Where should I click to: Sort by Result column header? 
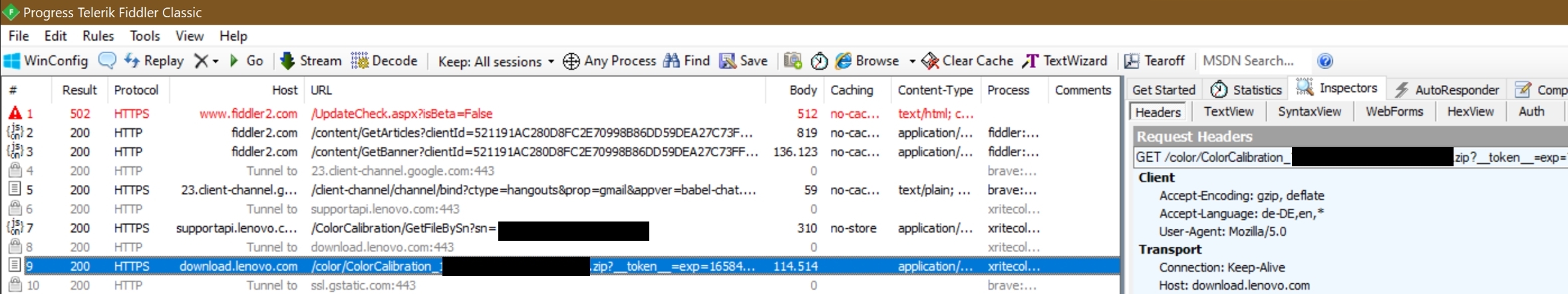click(80, 90)
